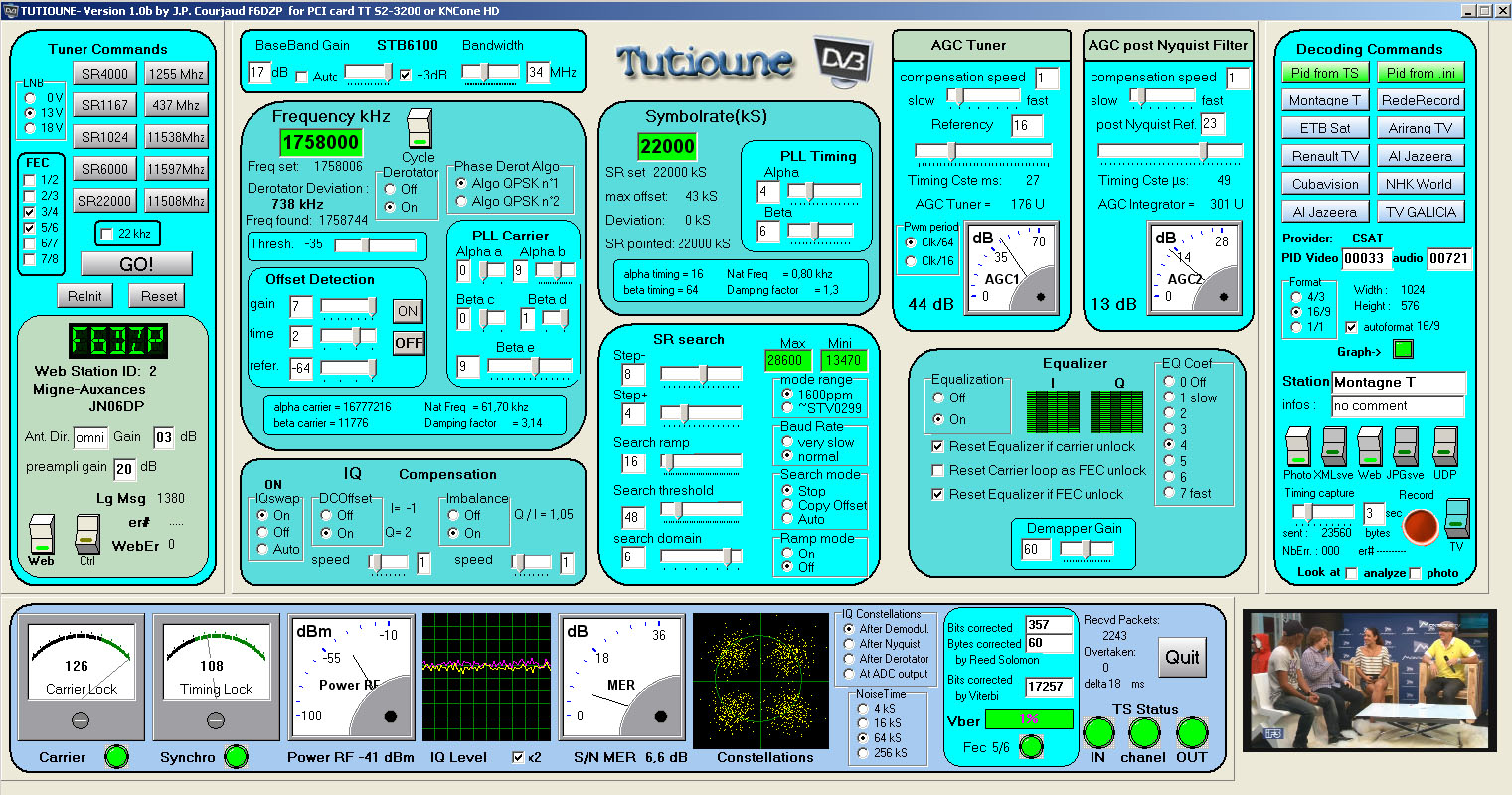Flip the Photo capture switch
This screenshot has height=795, width=1512.
tap(1297, 447)
